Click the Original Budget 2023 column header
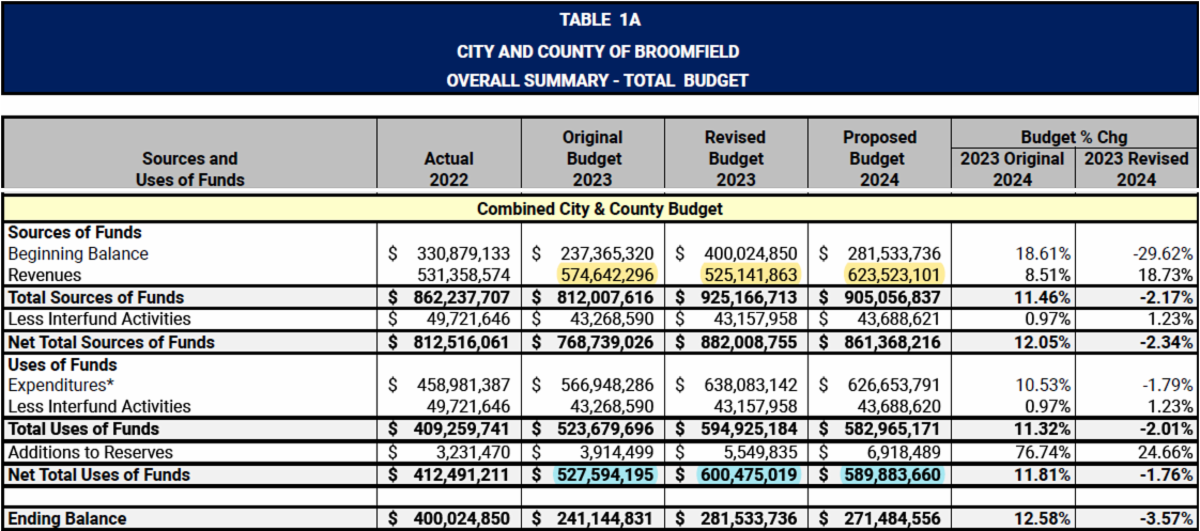The height and width of the screenshot is (531, 1200). (593, 158)
